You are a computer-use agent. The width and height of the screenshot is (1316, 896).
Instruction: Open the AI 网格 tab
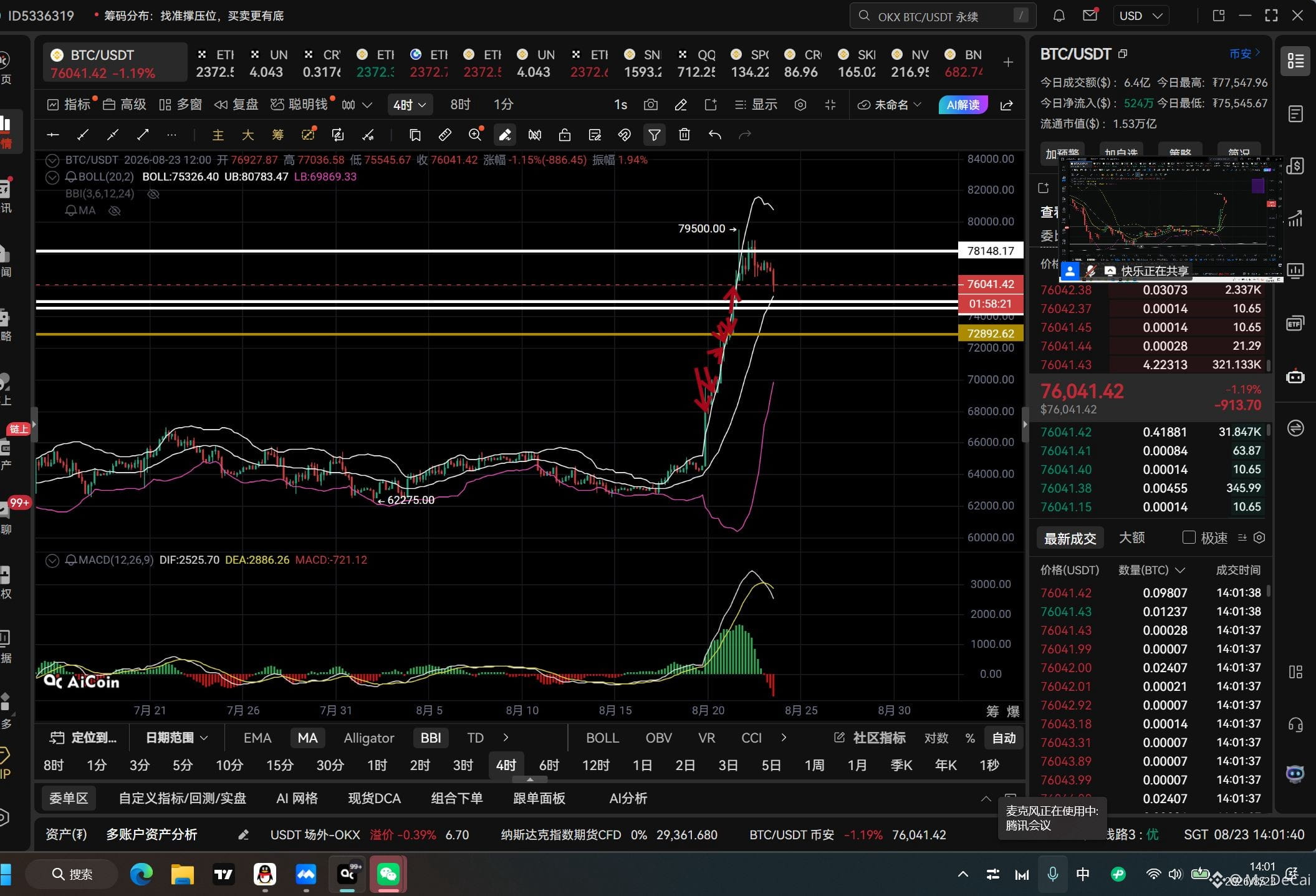pyautogui.click(x=297, y=798)
